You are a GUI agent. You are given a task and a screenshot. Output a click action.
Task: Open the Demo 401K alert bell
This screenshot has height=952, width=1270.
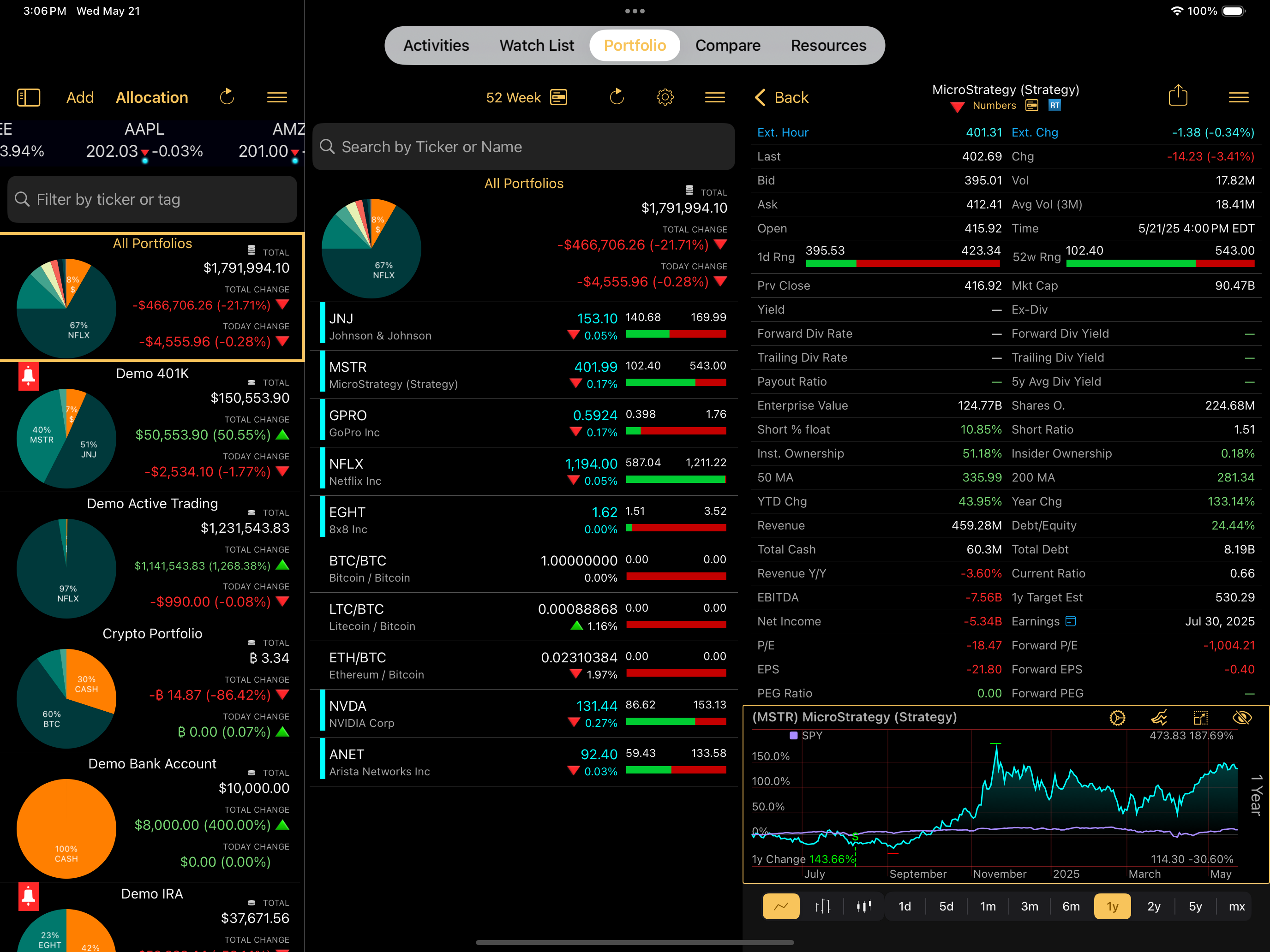pyautogui.click(x=28, y=377)
